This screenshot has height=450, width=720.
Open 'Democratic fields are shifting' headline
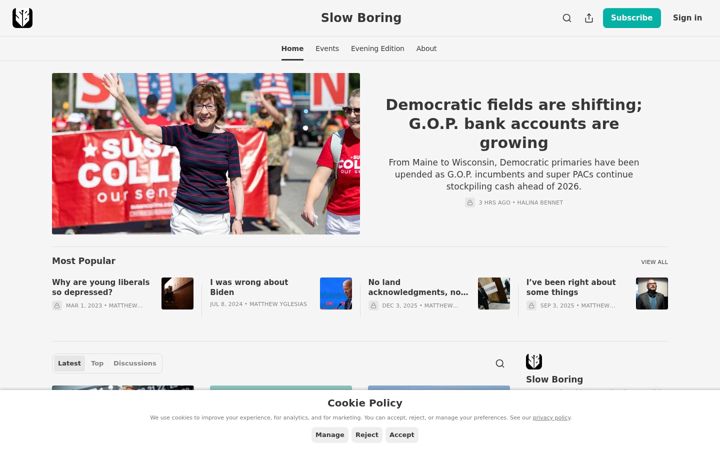[513, 124]
